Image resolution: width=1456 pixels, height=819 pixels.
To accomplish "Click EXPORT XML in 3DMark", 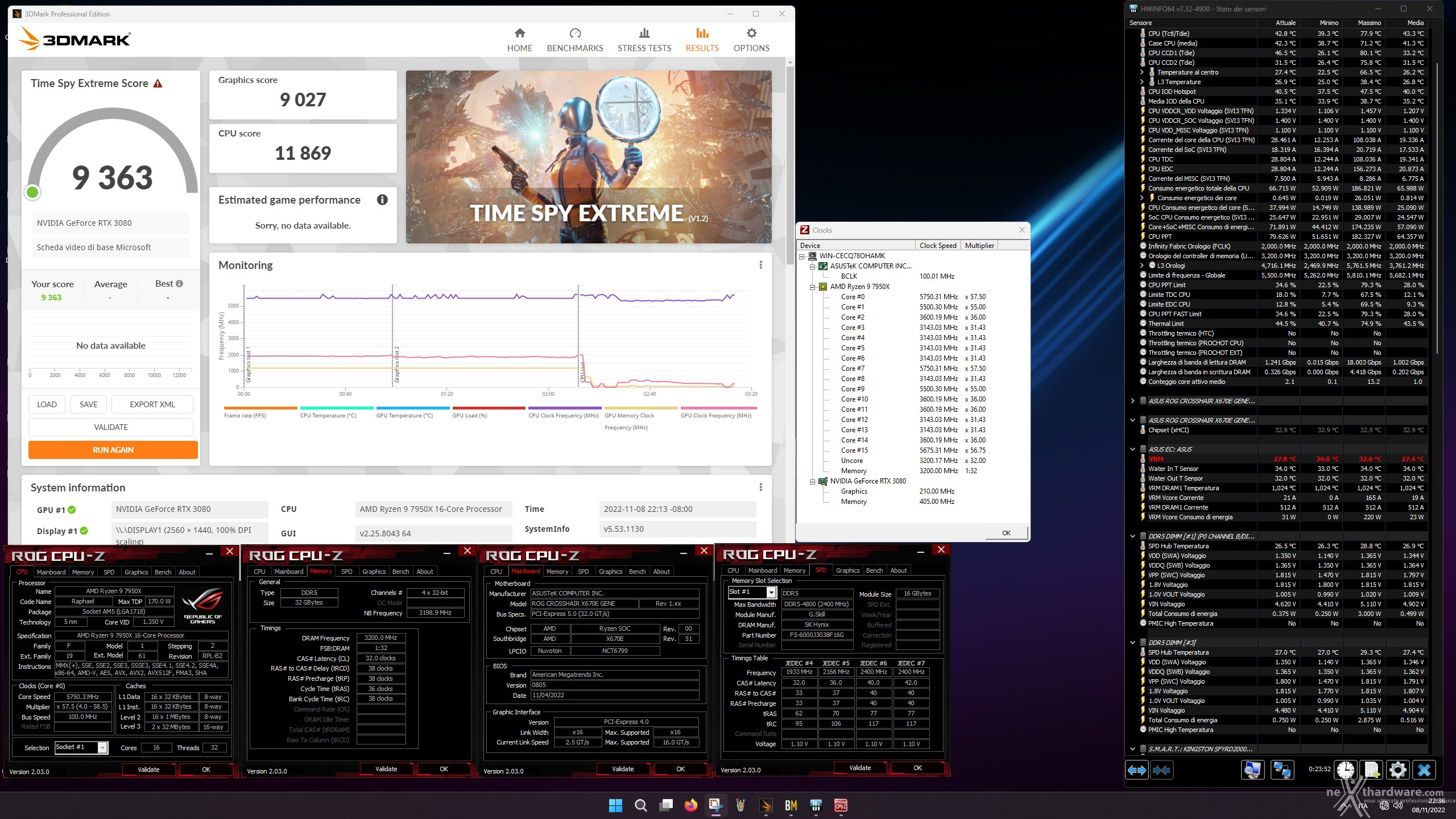I will (x=152, y=404).
